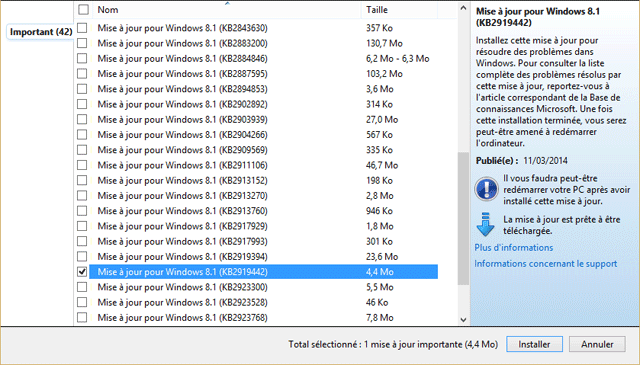The height and width of the screenshot is (365, 640).
Task: Select the highlighted KB2919442 row name
Action: coord(182,272)
